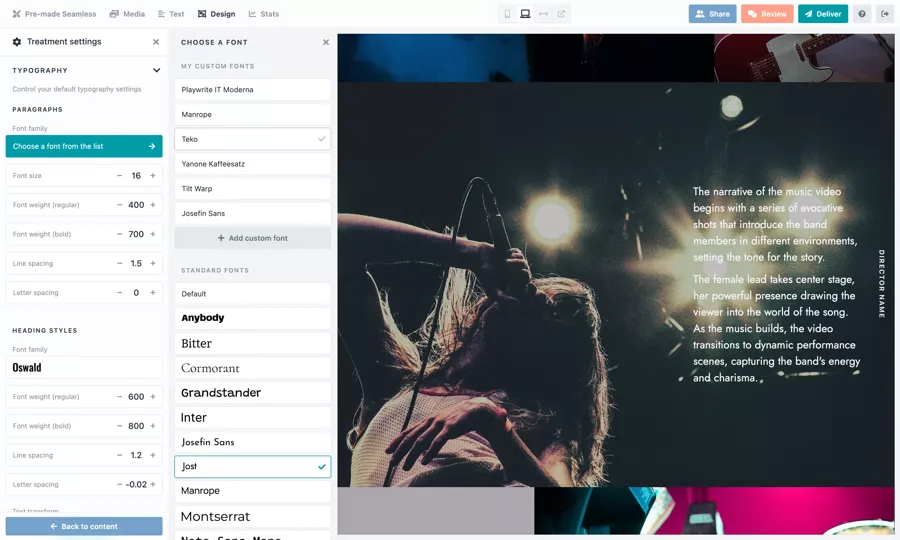Viewport: 900px width, 540px height.
Task: Click Add custom font button
Action: coord(253,238)
